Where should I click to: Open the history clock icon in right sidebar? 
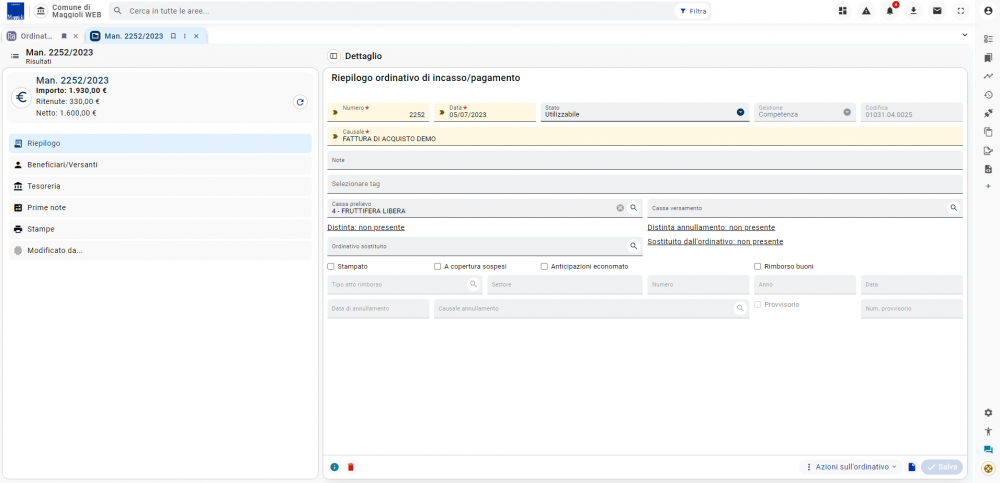(989, 94)
